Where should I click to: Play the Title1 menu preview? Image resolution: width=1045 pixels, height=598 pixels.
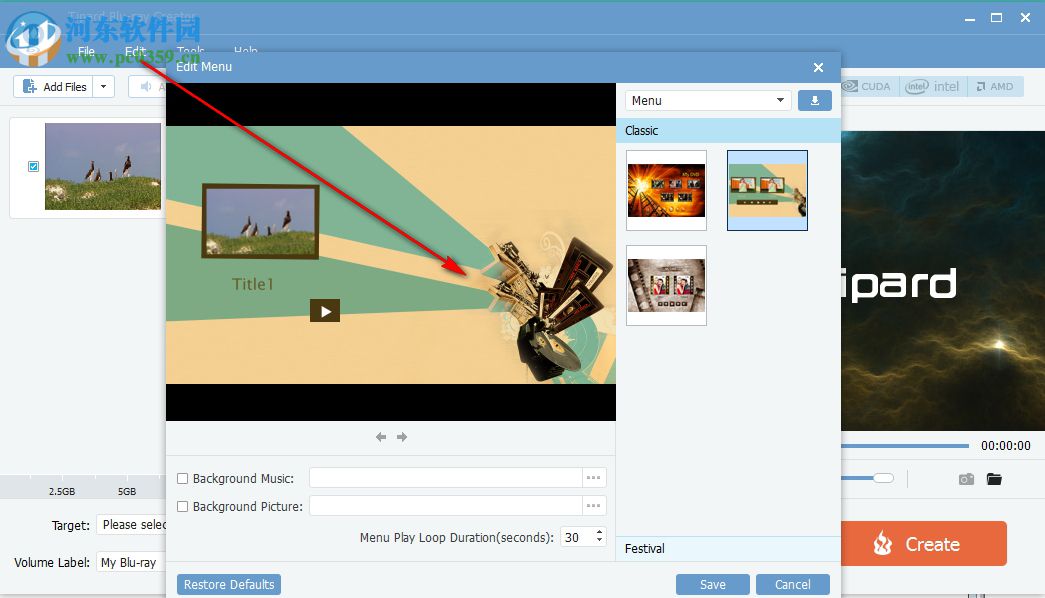(325, 310)
